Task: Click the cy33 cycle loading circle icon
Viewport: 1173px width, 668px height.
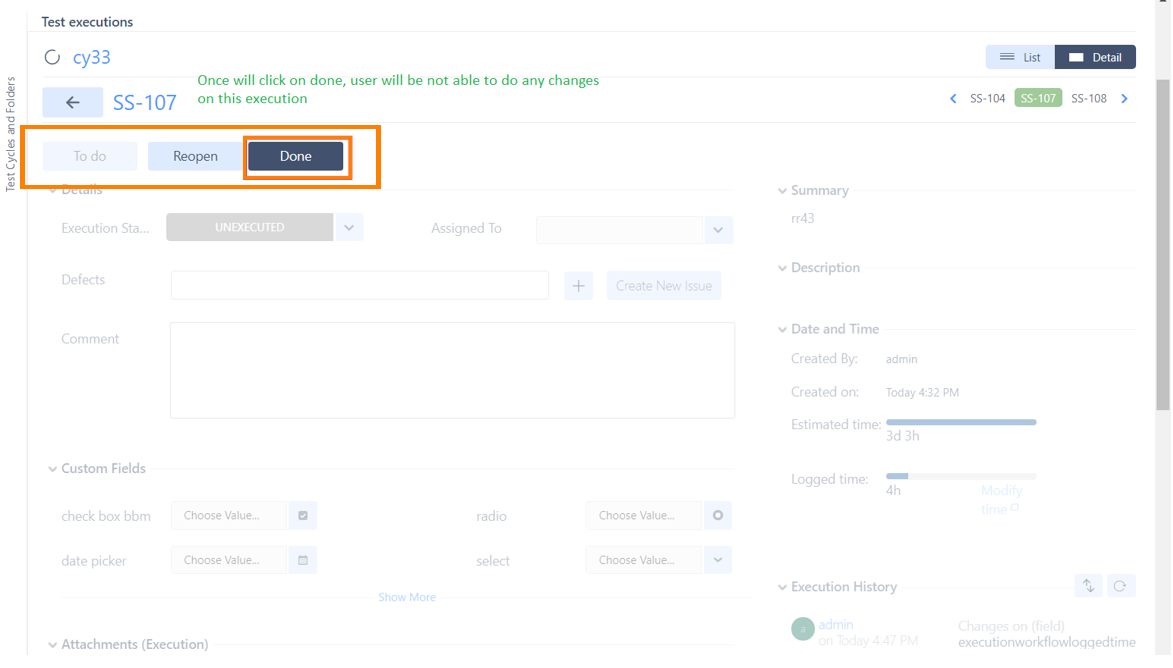Action: (x=52, y=58)
